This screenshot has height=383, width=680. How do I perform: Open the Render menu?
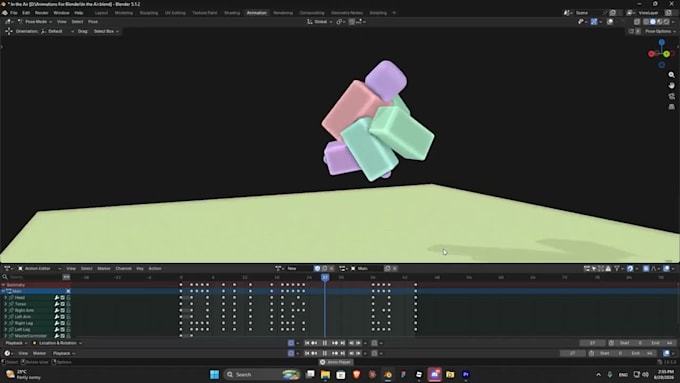42,13
